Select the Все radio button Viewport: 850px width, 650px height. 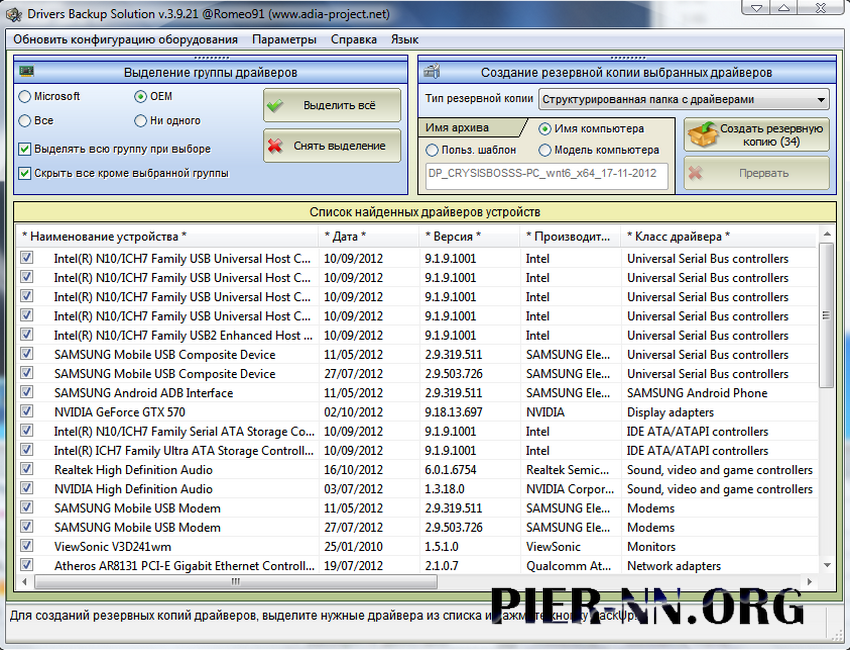[24, 120]
